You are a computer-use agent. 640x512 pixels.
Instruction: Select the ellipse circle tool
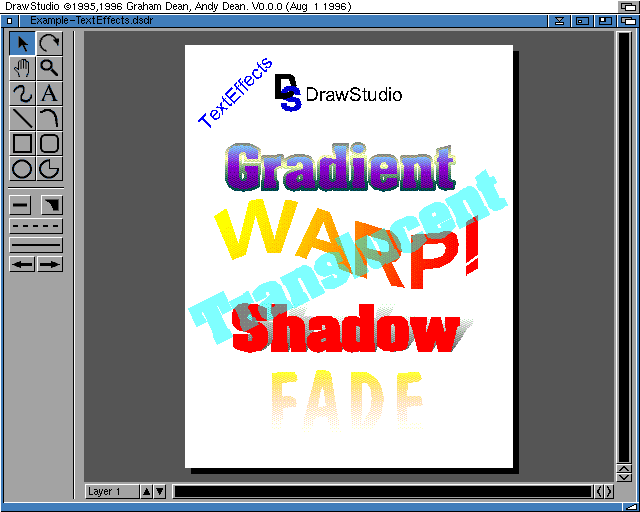[22, 169]
